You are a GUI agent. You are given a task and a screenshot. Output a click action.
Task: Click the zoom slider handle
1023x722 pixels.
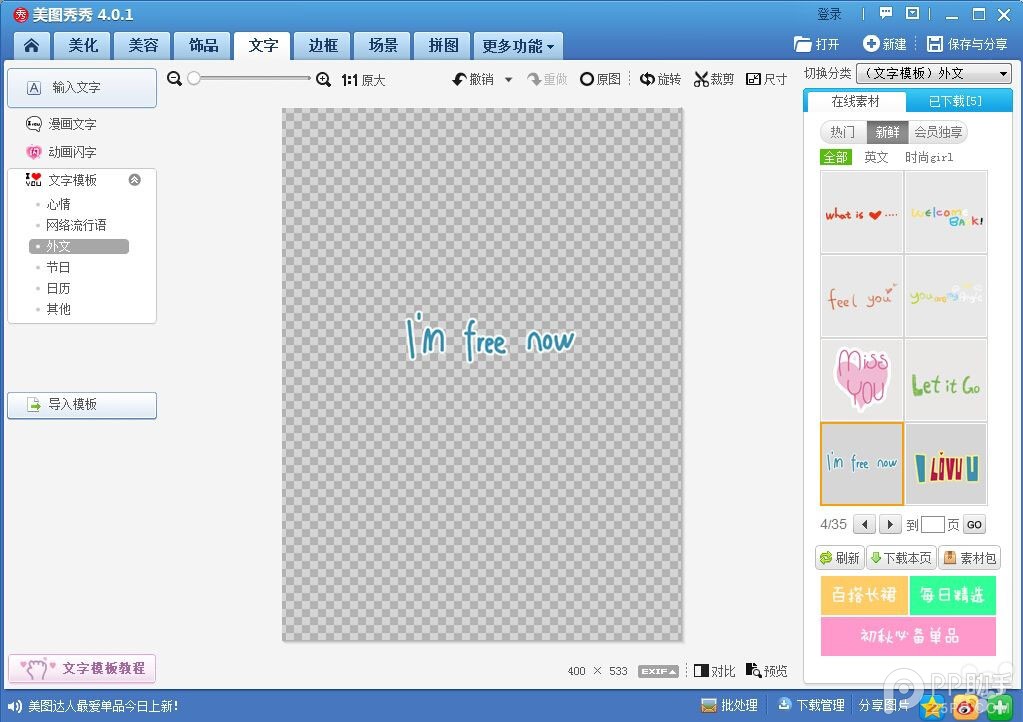(194, 79)
